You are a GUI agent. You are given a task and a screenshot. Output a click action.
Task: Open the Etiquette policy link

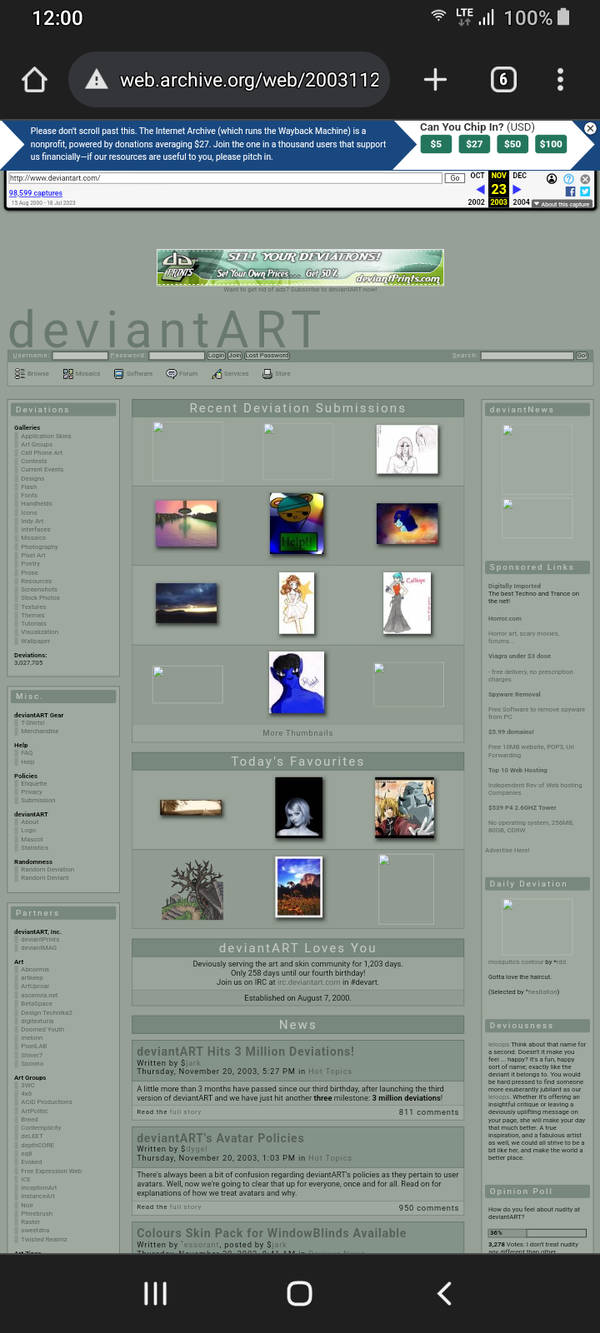point(34,784)
